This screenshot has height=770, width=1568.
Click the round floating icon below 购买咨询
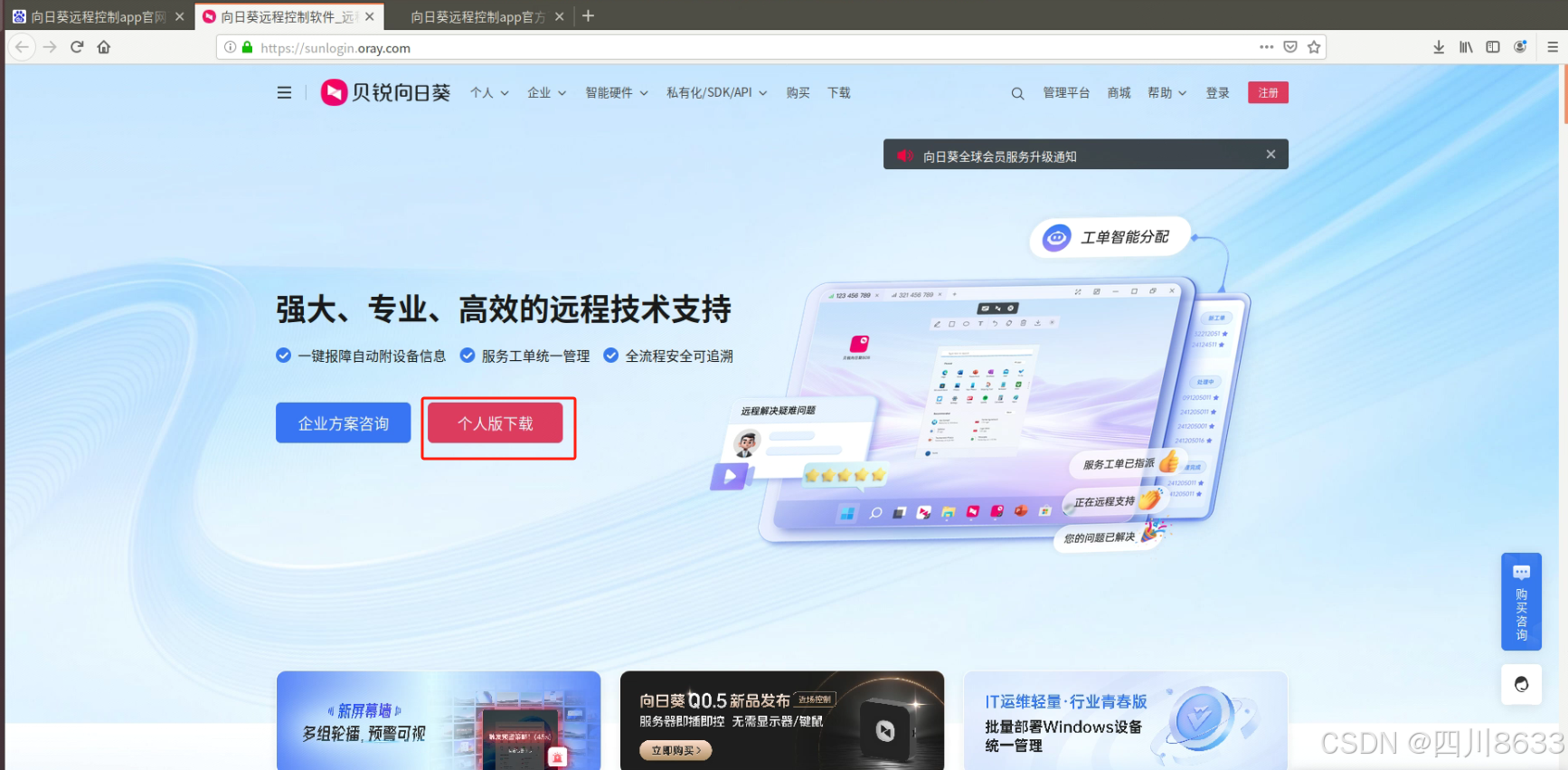(1521, 684)
